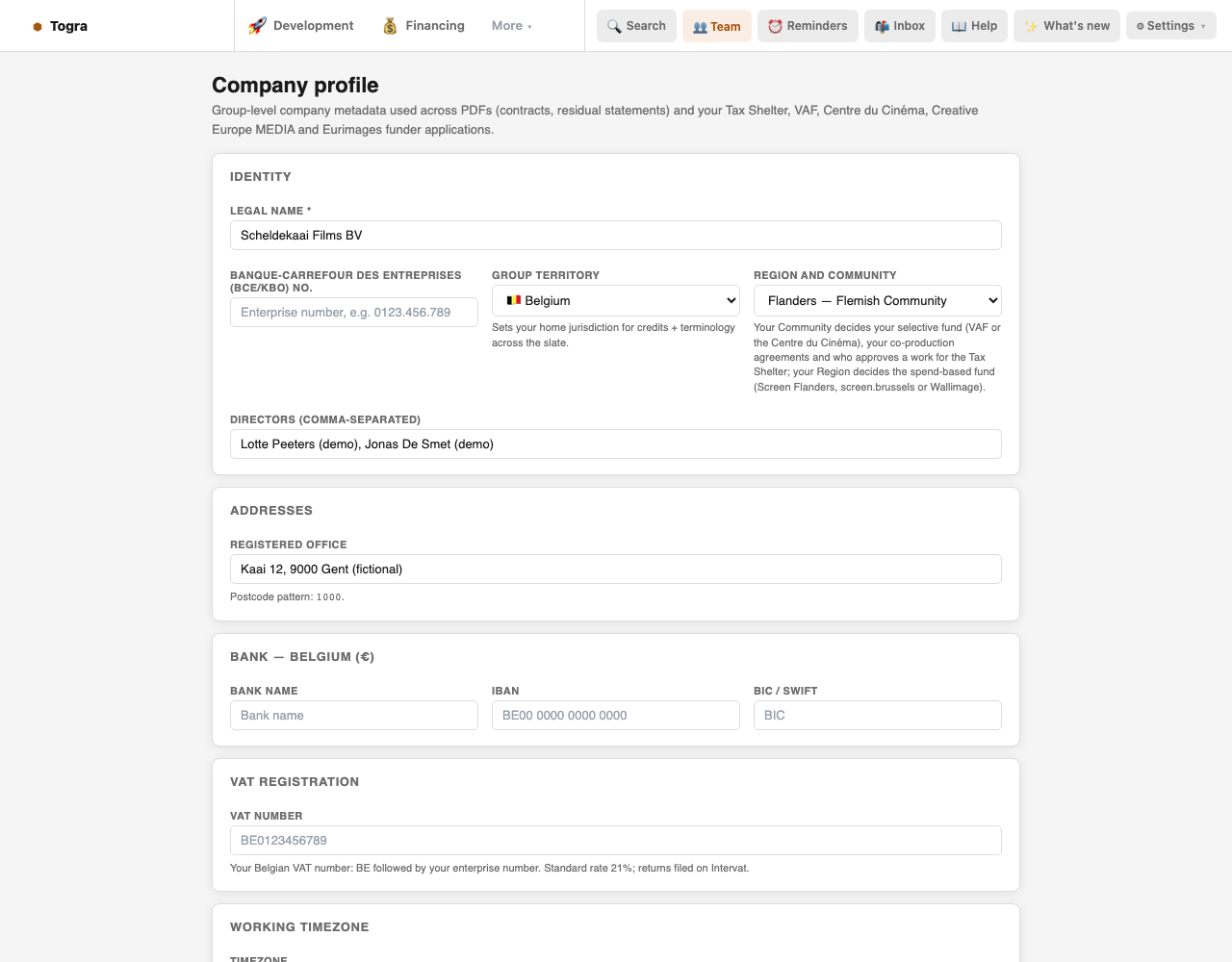Image resolution: width=1232 pixels, height=962 pixels.
Task: Open the Development menu
Action: point(301,26)
